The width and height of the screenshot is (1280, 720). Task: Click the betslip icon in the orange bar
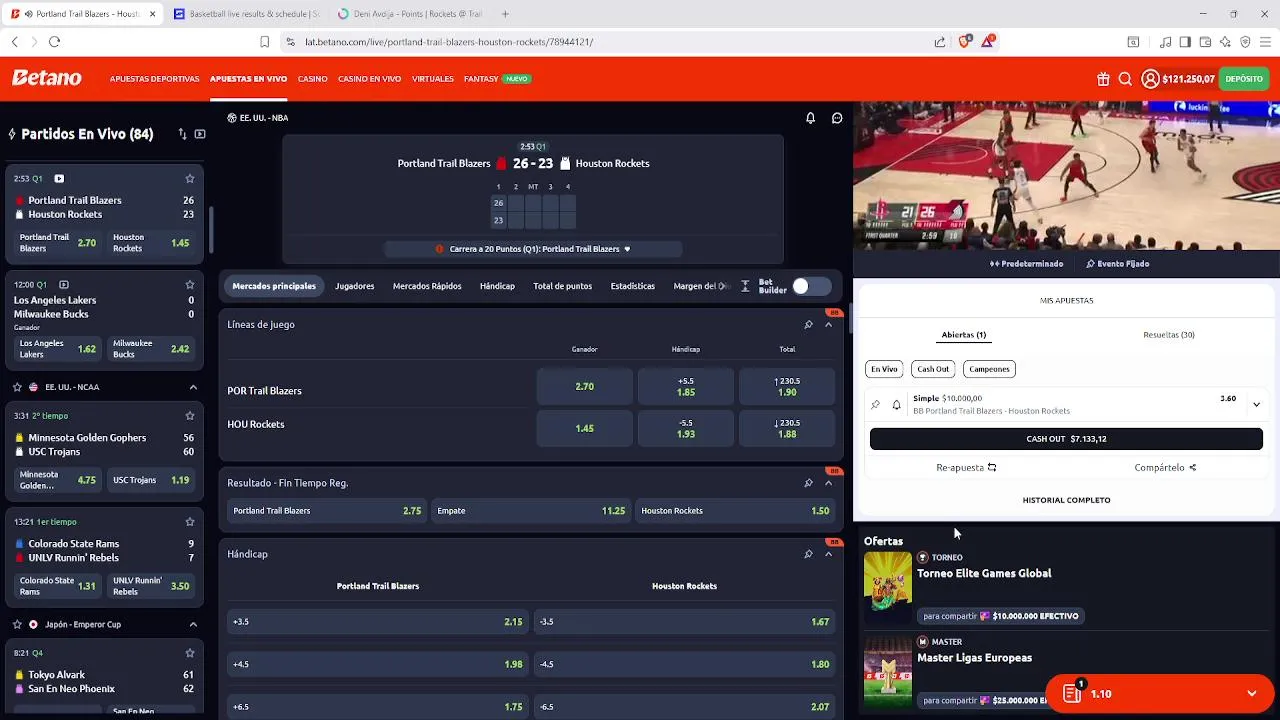[1072, 693]
